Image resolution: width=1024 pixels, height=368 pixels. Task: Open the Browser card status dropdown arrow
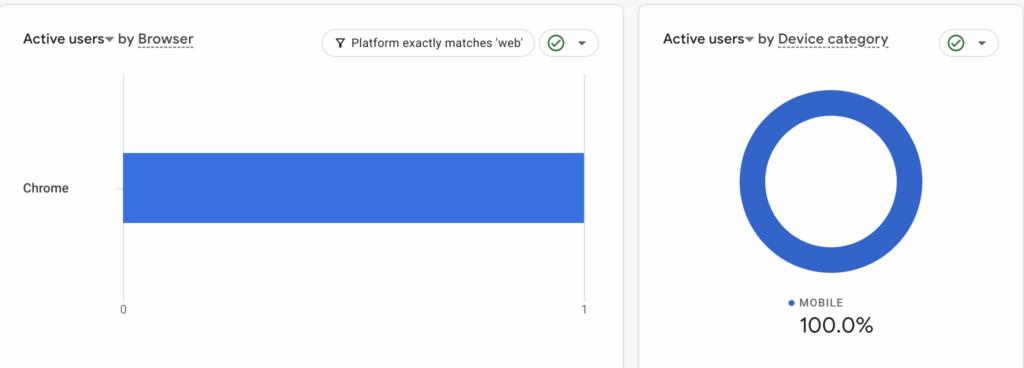pyautogui.click(x=583, y=43)
